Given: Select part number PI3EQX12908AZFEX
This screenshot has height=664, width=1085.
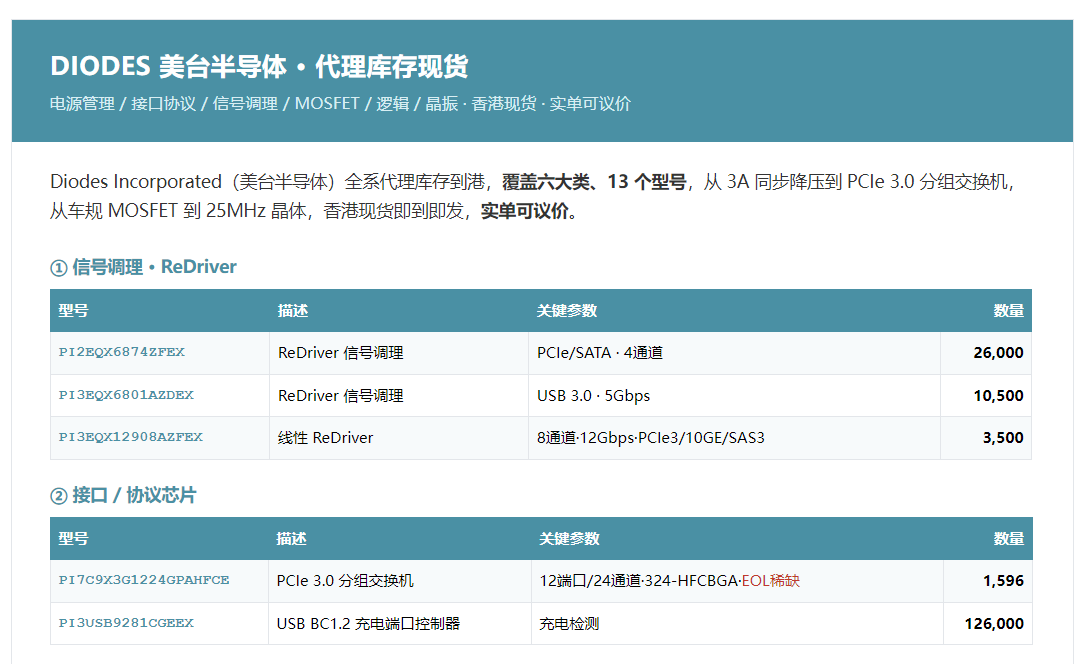Looking at the screenshot, I should tap(131, 437).
